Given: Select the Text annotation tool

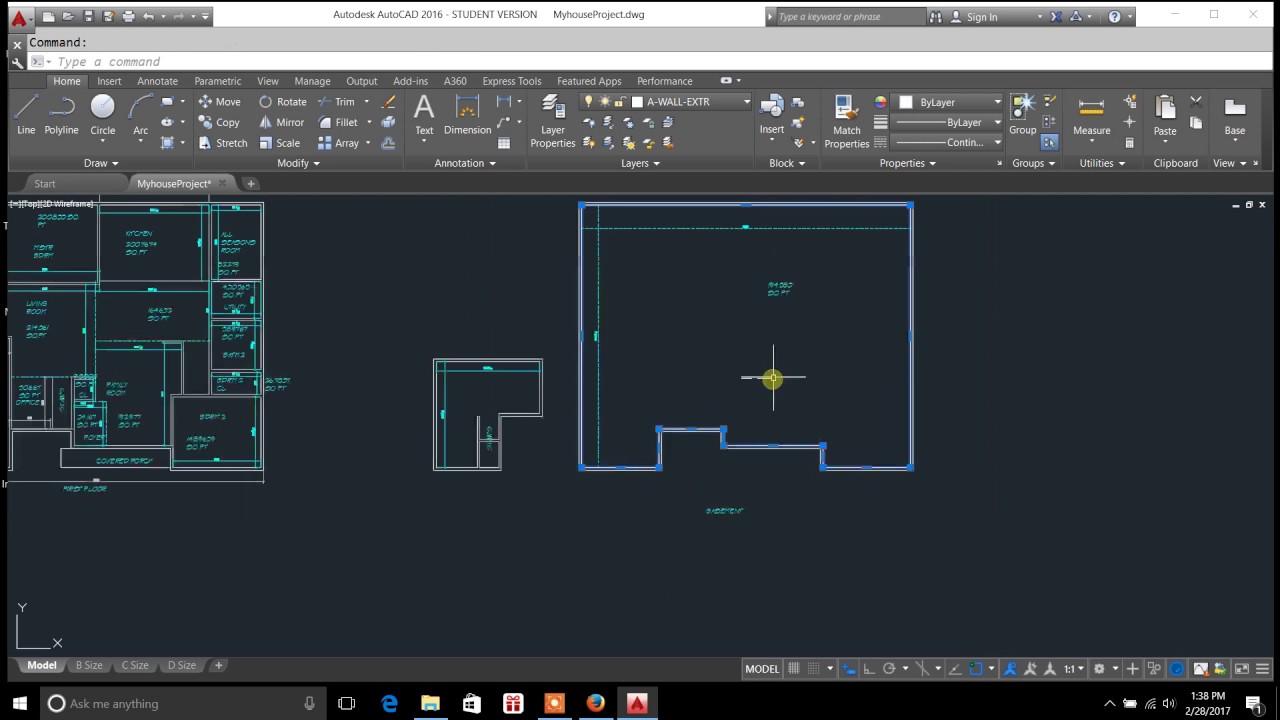Looking at the screenshot, I should pos(424,114).
